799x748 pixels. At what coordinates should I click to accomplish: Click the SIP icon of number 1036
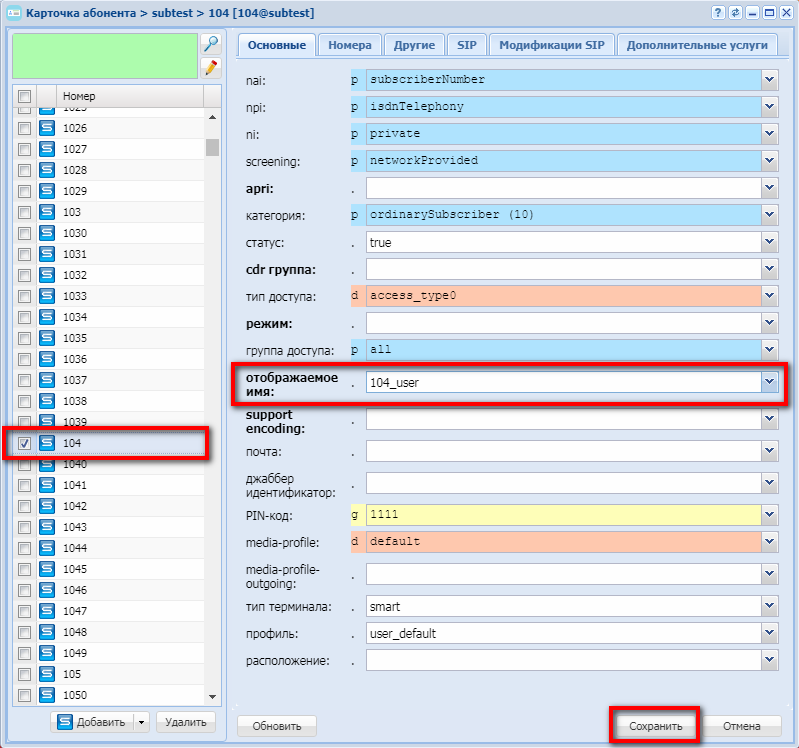coord(47,359)
